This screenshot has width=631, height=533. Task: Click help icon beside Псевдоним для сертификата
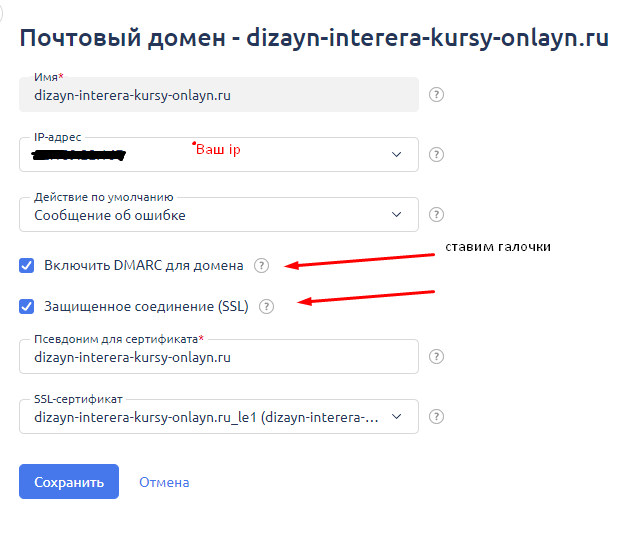[x=436, y=356]
